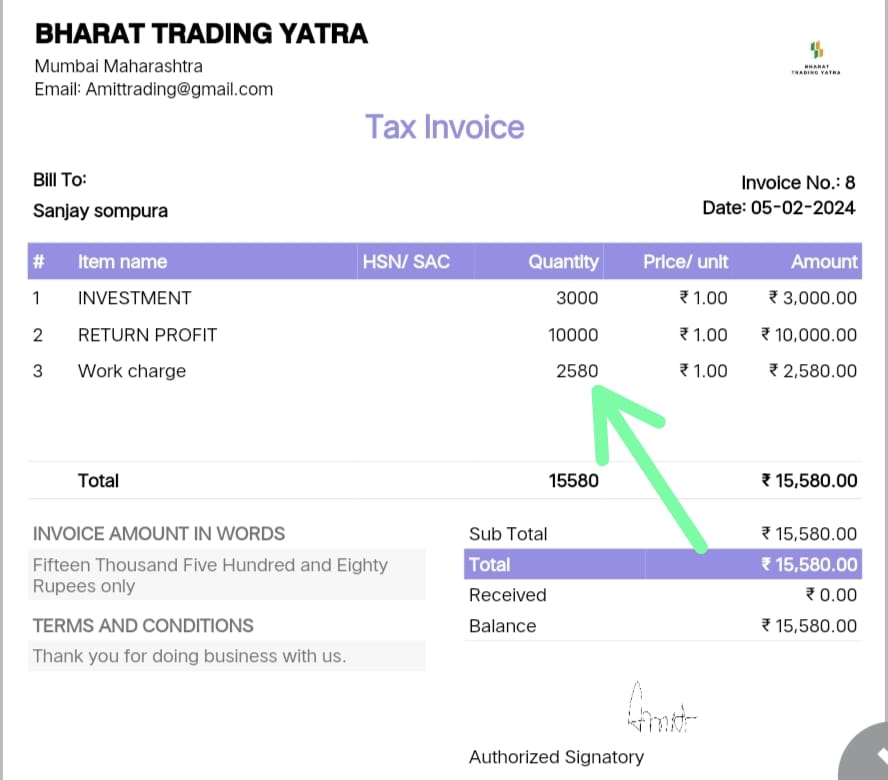Select the Item name column header
Image resolution: width=888 pixels, height=780 pixels.
point(122,262)
